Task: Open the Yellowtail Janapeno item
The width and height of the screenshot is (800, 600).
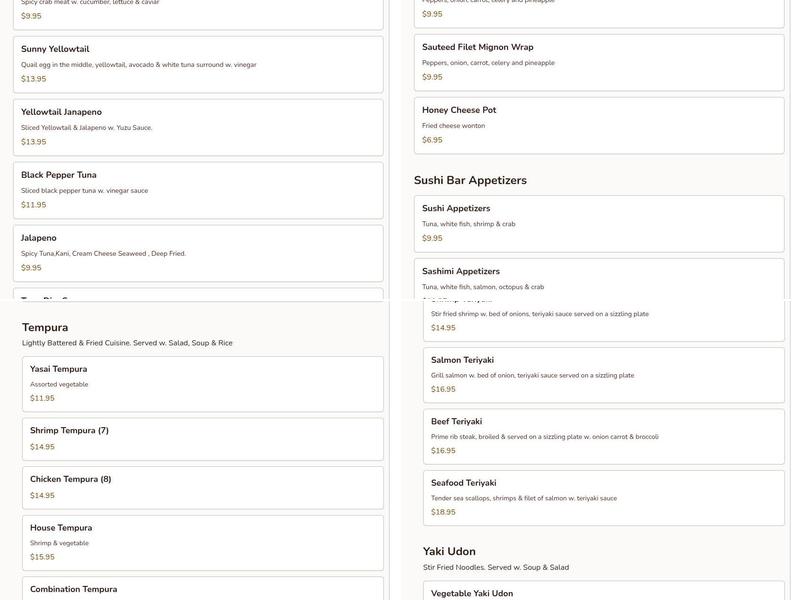Action: (198, 127)
